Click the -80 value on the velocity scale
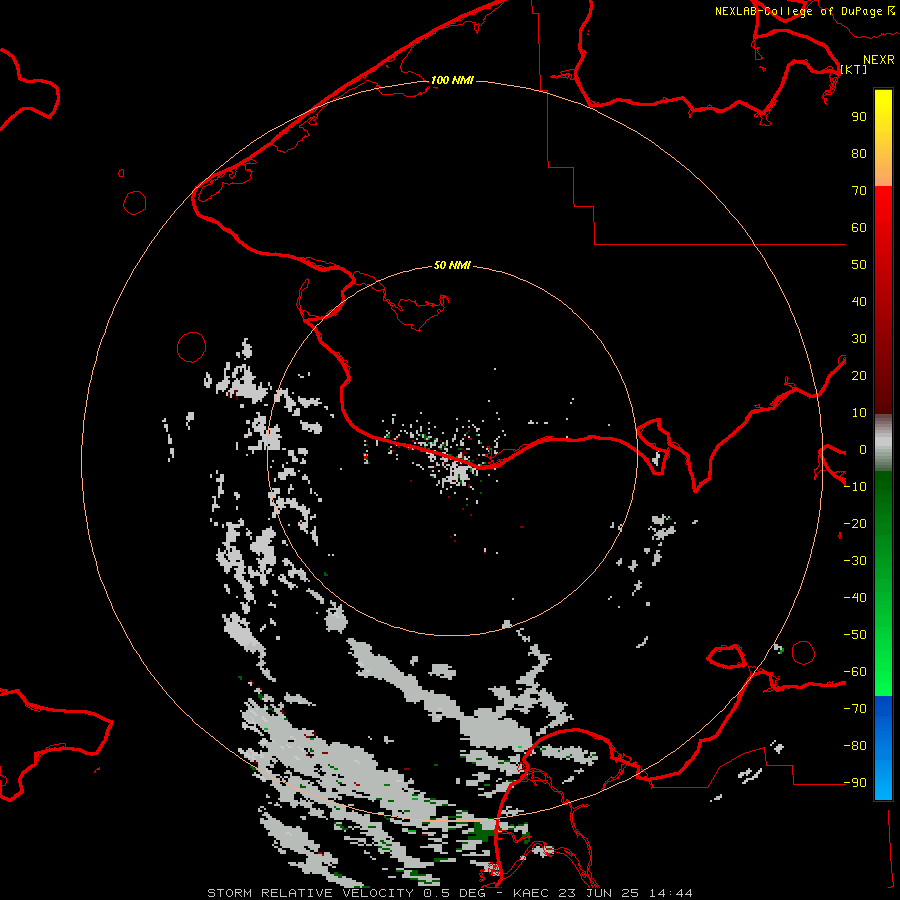The image size is (900, 900). click(855, 746)
